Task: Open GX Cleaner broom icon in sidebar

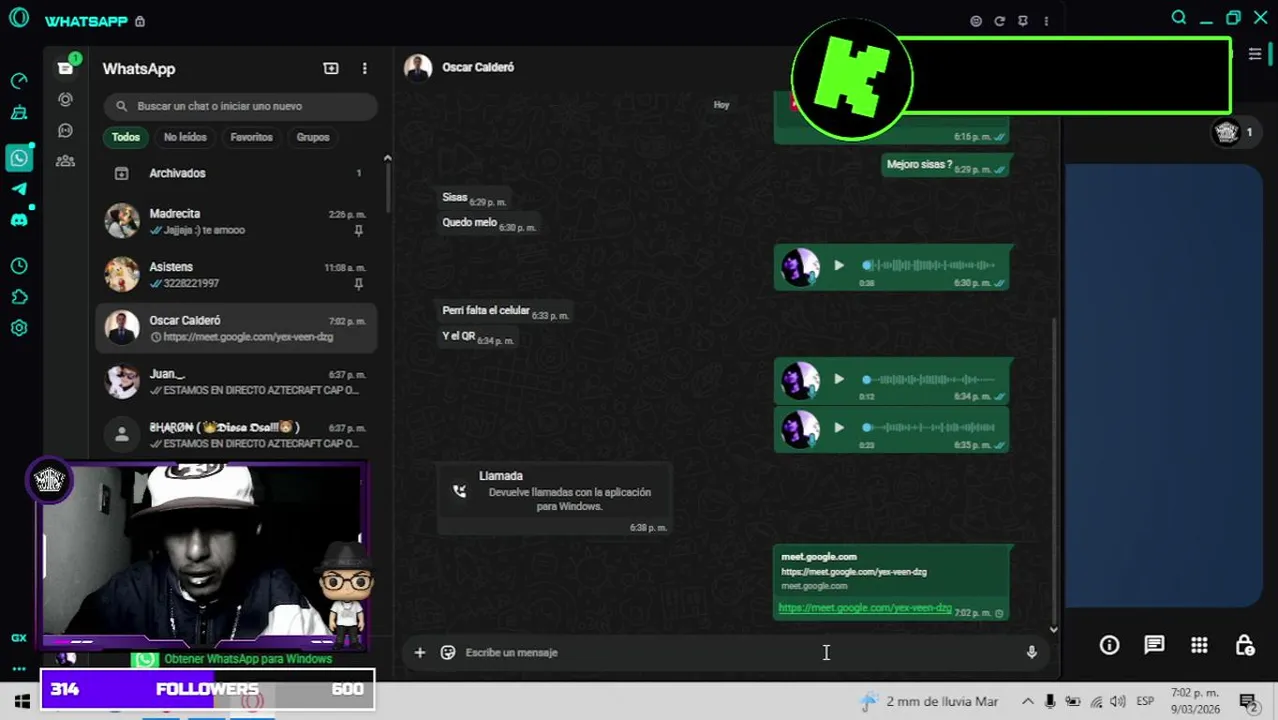Action: coord(19,112)
